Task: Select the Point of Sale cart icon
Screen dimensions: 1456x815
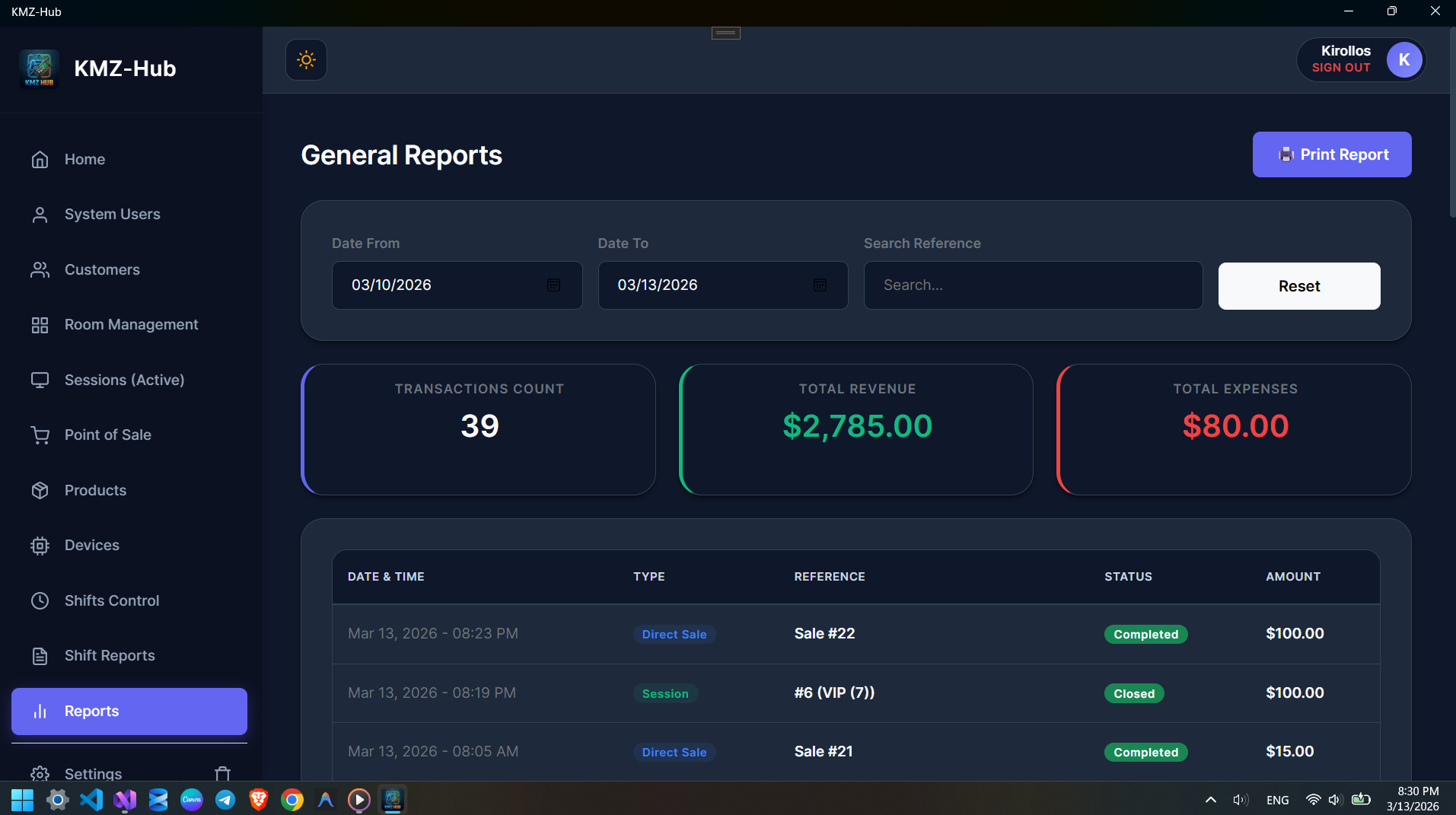Action: (40, 435)
